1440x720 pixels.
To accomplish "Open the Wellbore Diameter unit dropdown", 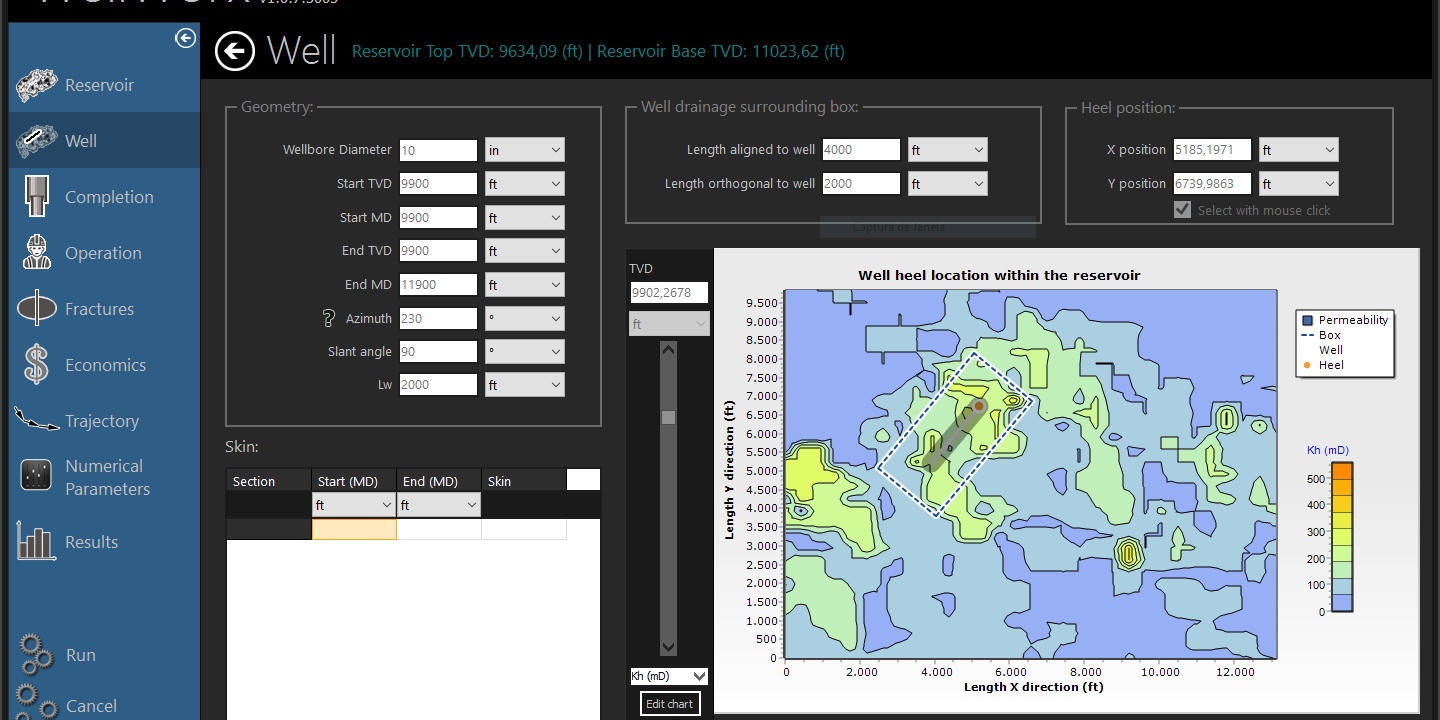I will click(x=525, y=150).
